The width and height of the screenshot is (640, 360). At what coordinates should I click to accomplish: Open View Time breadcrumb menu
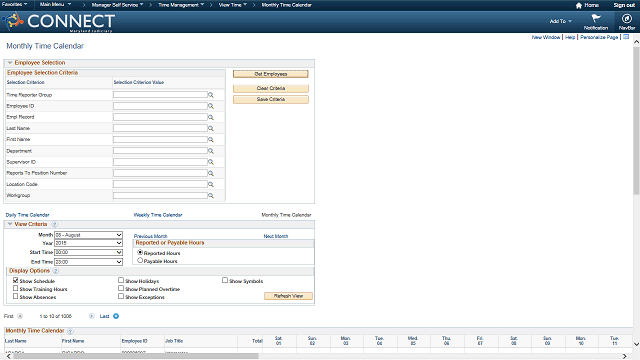233,5
